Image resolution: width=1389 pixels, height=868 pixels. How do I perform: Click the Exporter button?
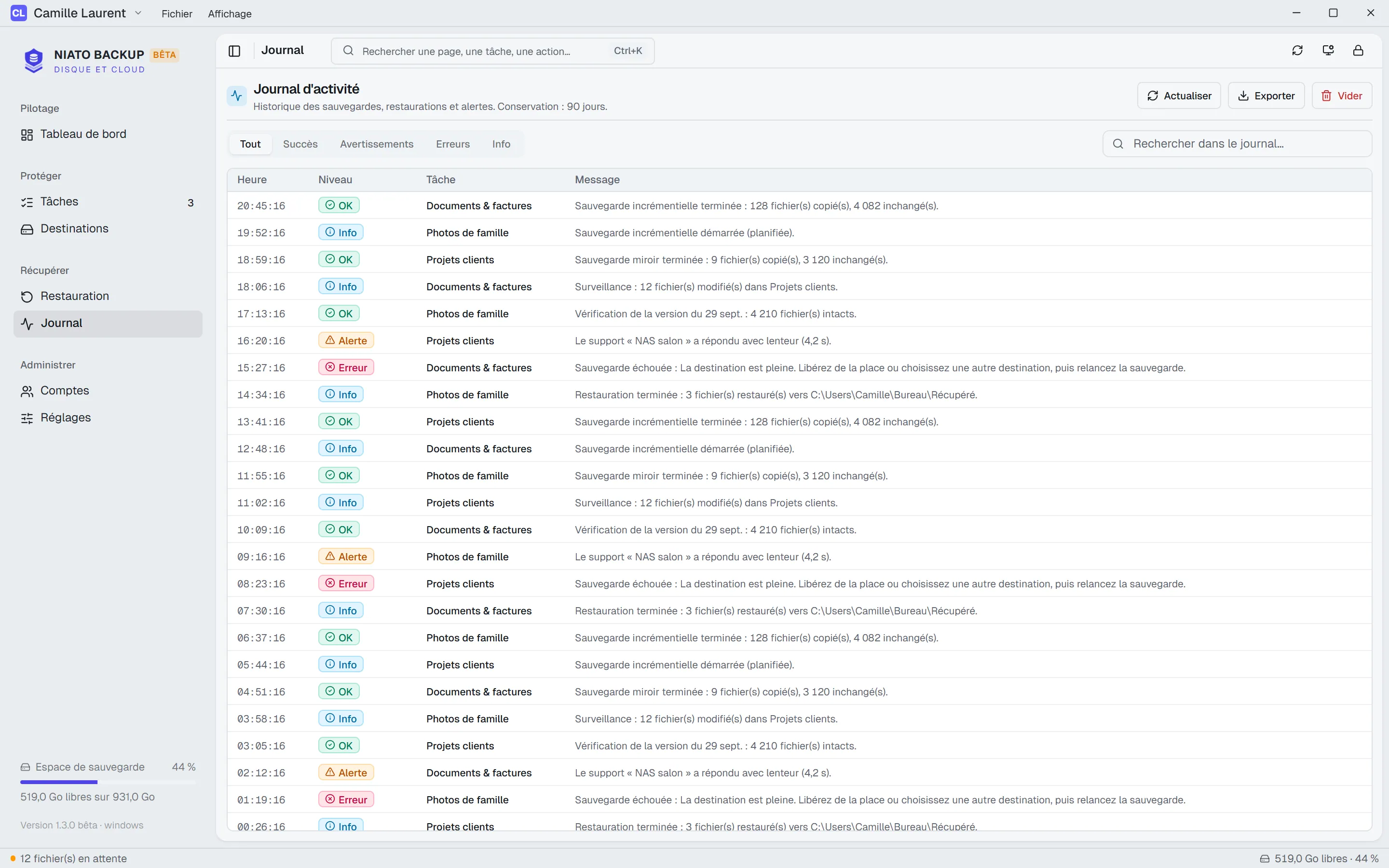tap(1266, 96)
